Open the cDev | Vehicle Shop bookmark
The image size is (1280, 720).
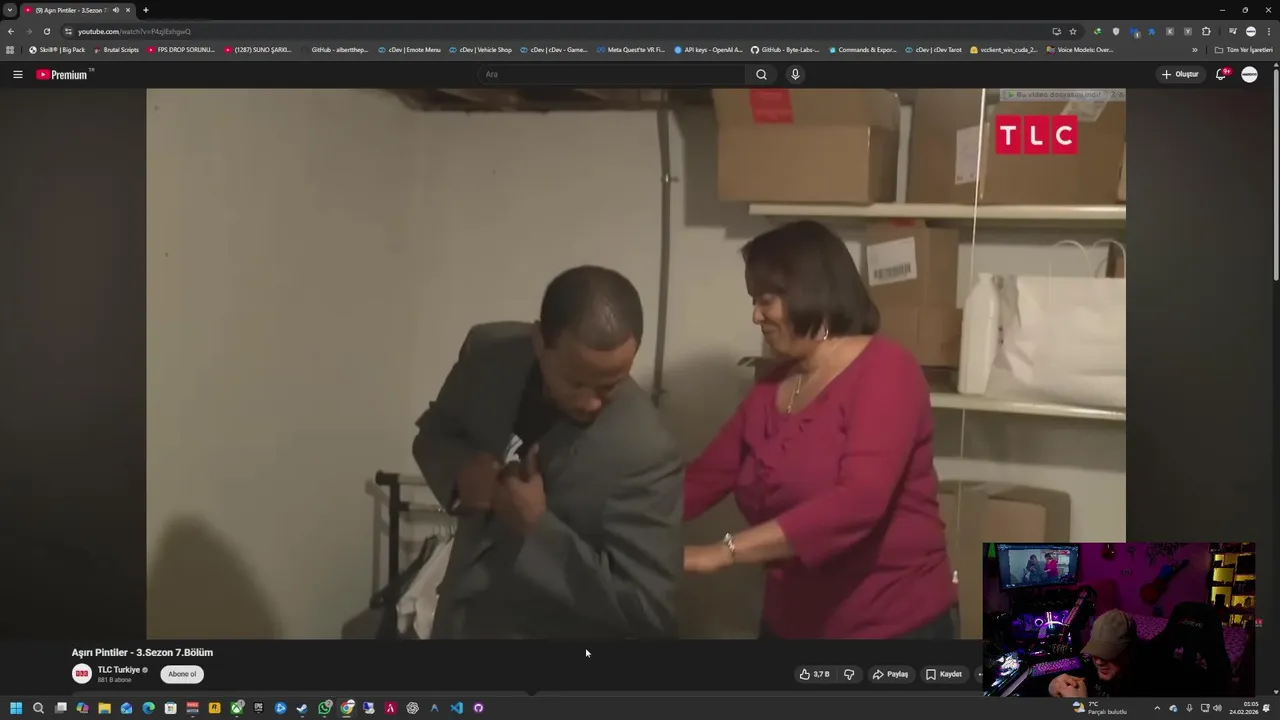480,50
